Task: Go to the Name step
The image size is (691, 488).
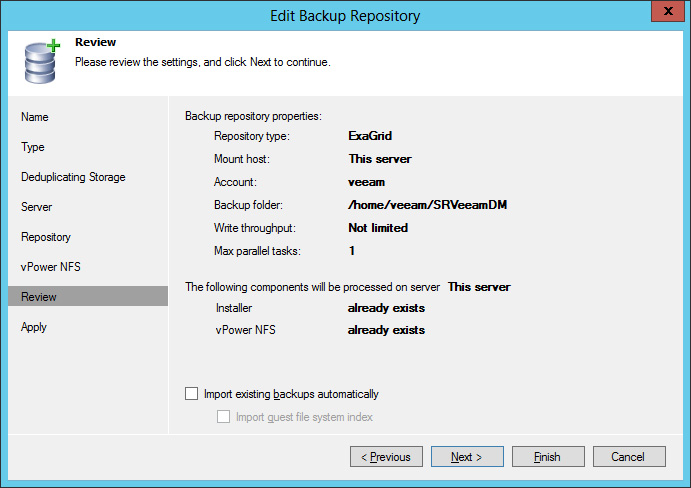Action: point(35,117)
